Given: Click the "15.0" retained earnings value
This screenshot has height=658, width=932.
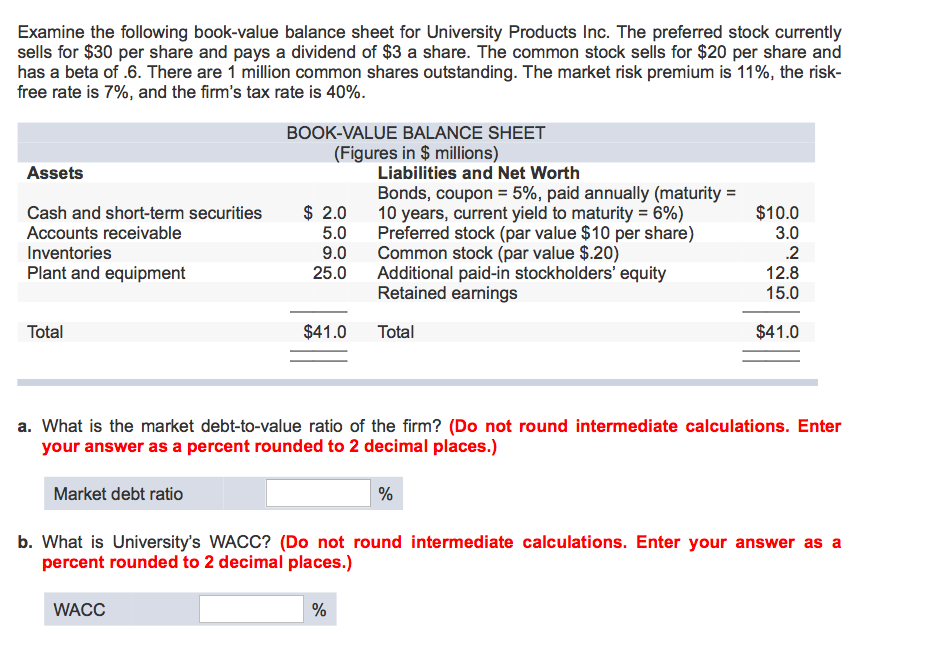Looking at the screenshot, I should pos(782,293).
